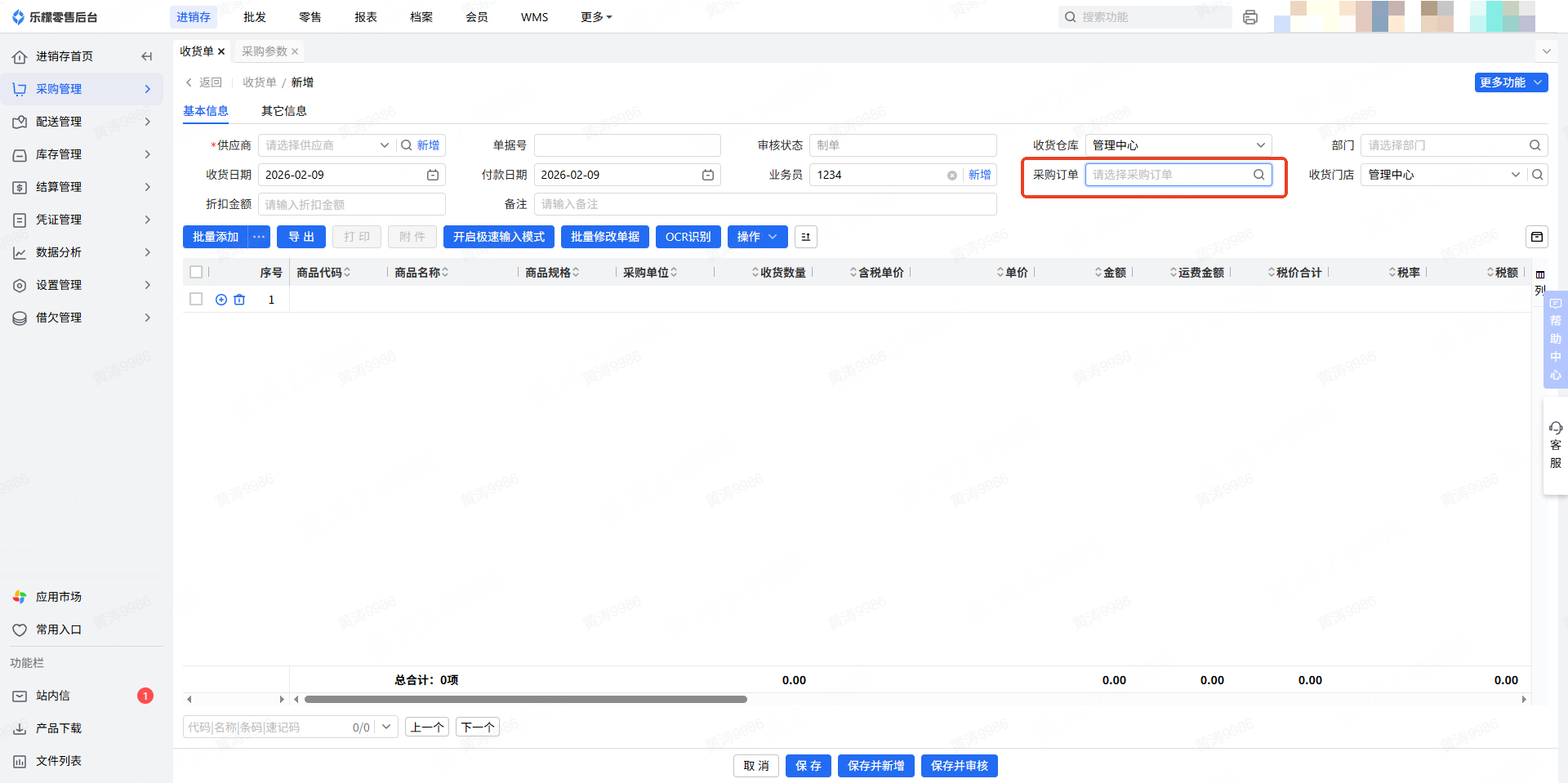Open 客服 customer service panel

(x=1556, y=445)
